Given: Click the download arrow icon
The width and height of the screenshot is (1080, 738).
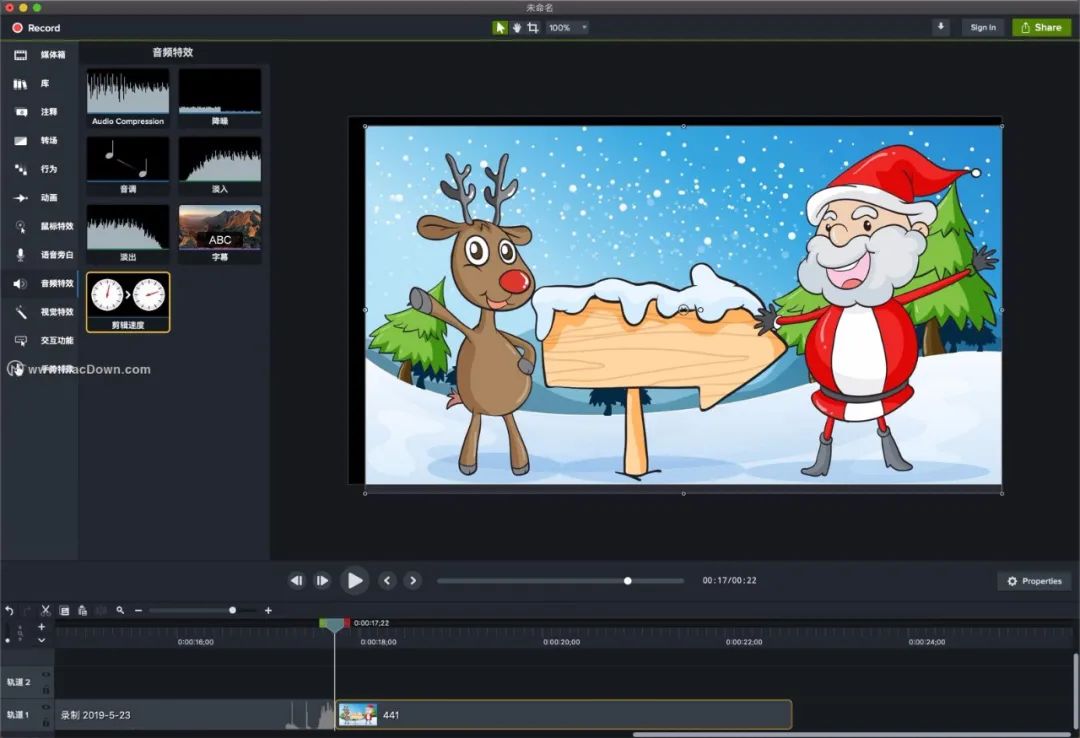Looking at the screenshot, I should [940, 27].
